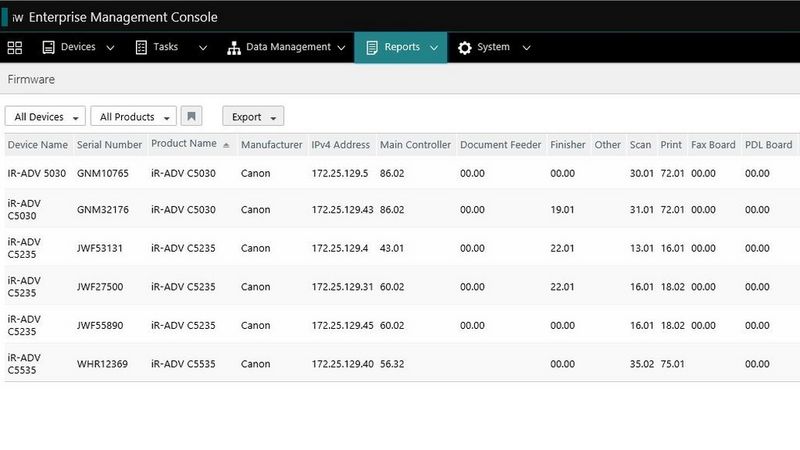Expand the System menu chevron
This screenshot has height=450, width=800.
tap(526, 48)
